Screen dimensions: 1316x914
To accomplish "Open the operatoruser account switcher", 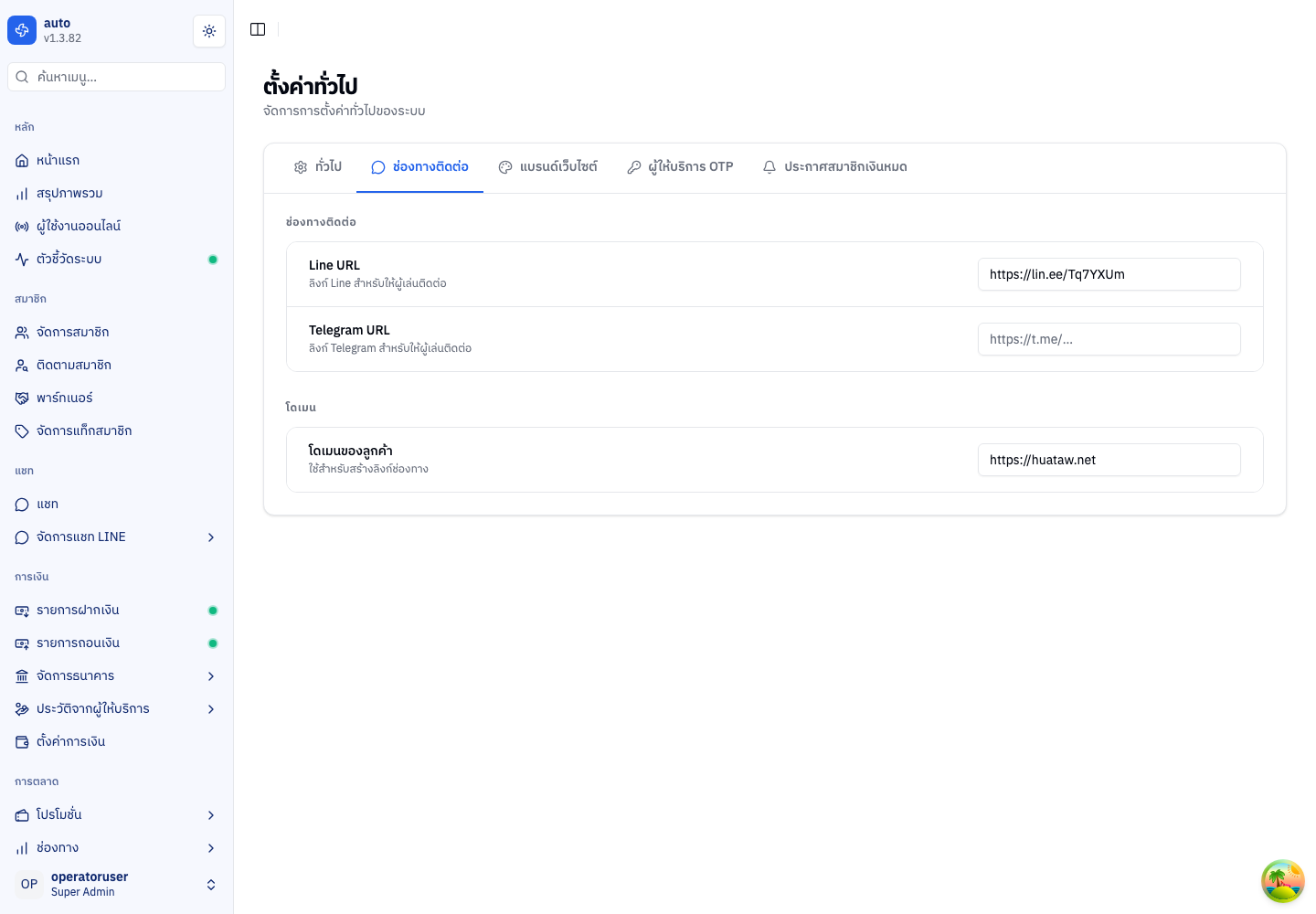I will pyautogui.click(x=117, y=884).
